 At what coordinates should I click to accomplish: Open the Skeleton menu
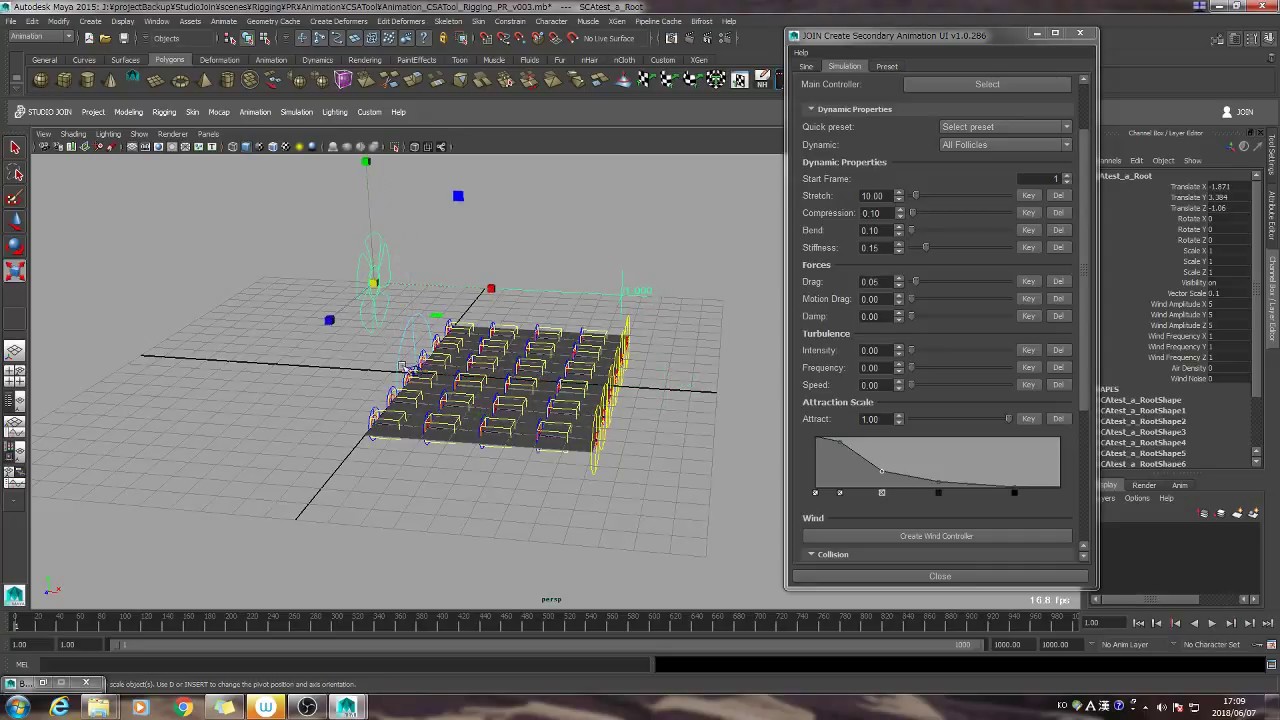pyautogui.click(x=448, y=21)
